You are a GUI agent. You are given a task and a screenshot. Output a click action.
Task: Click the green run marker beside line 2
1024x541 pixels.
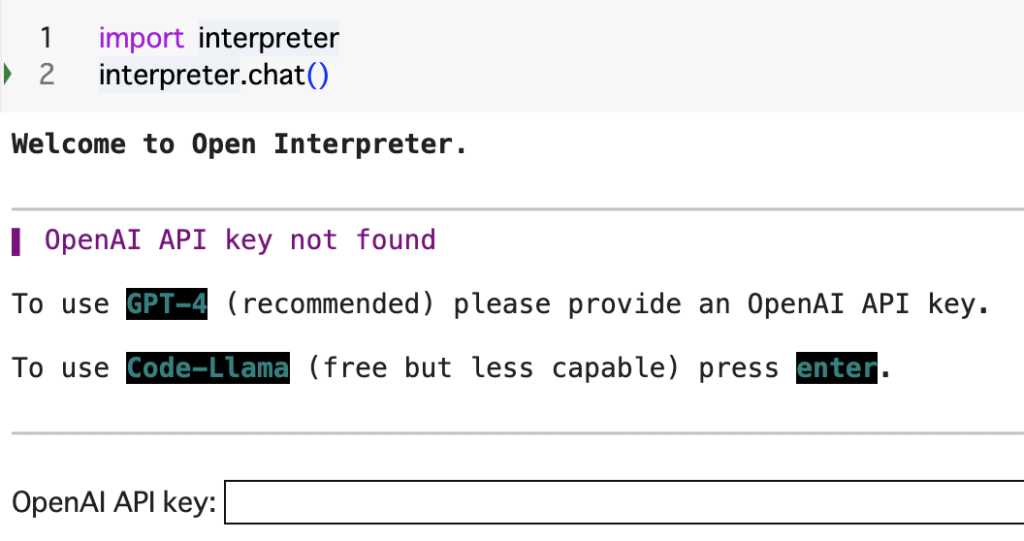pyautogui.click(x=7, y=74)
